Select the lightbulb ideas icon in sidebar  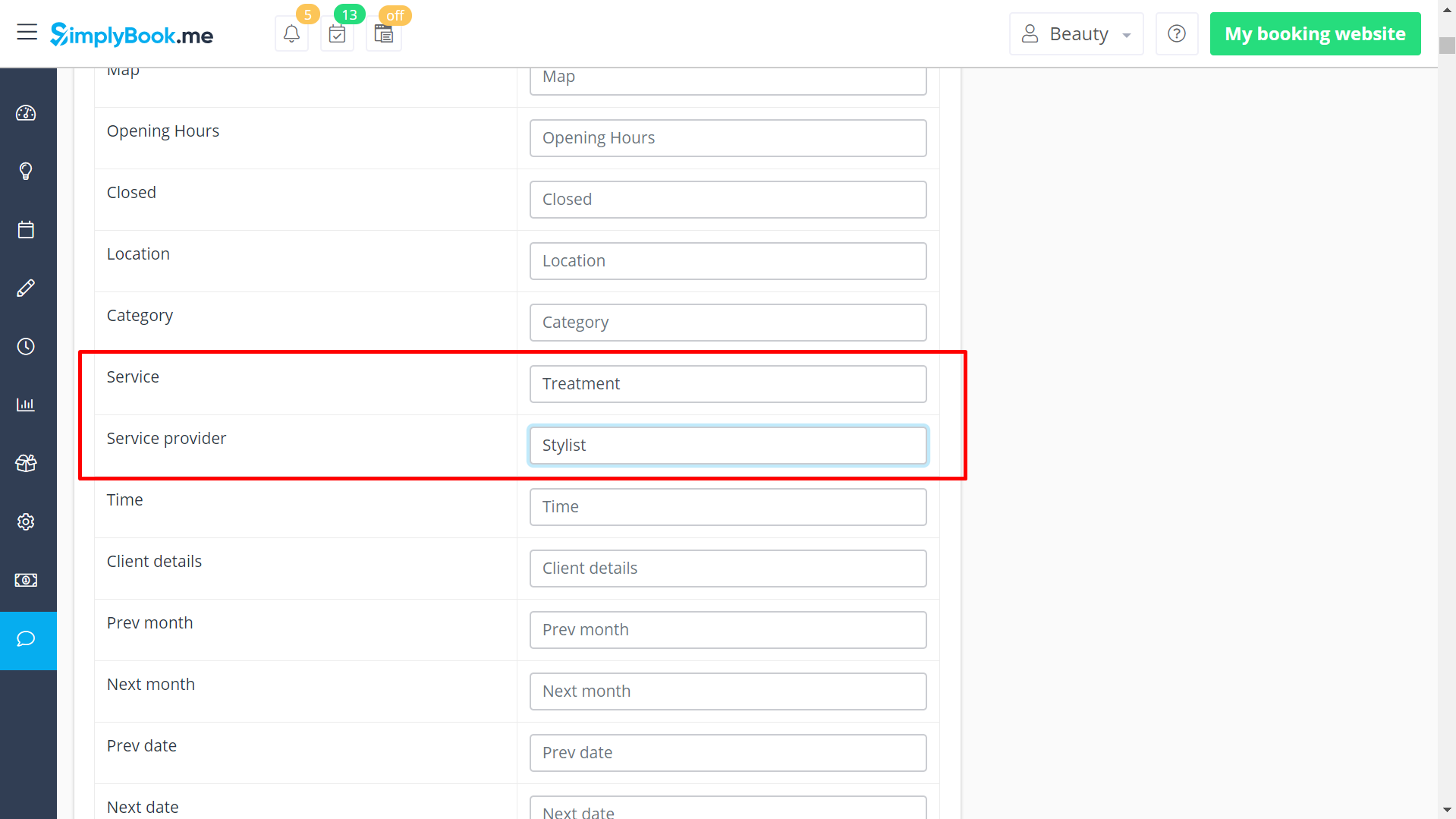coord(26,171)
